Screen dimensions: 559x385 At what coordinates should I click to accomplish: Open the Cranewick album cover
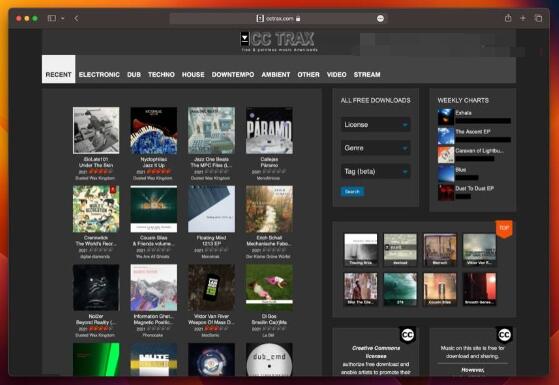coord(96,209)
